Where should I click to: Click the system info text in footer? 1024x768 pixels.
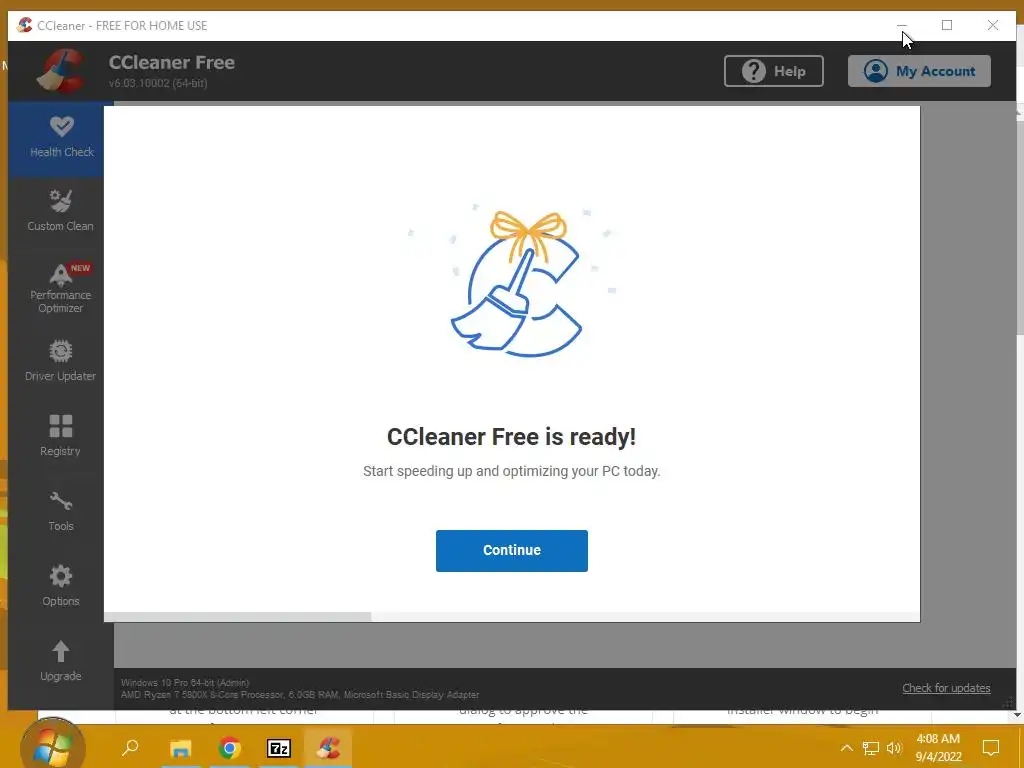(x=300, y=688)
